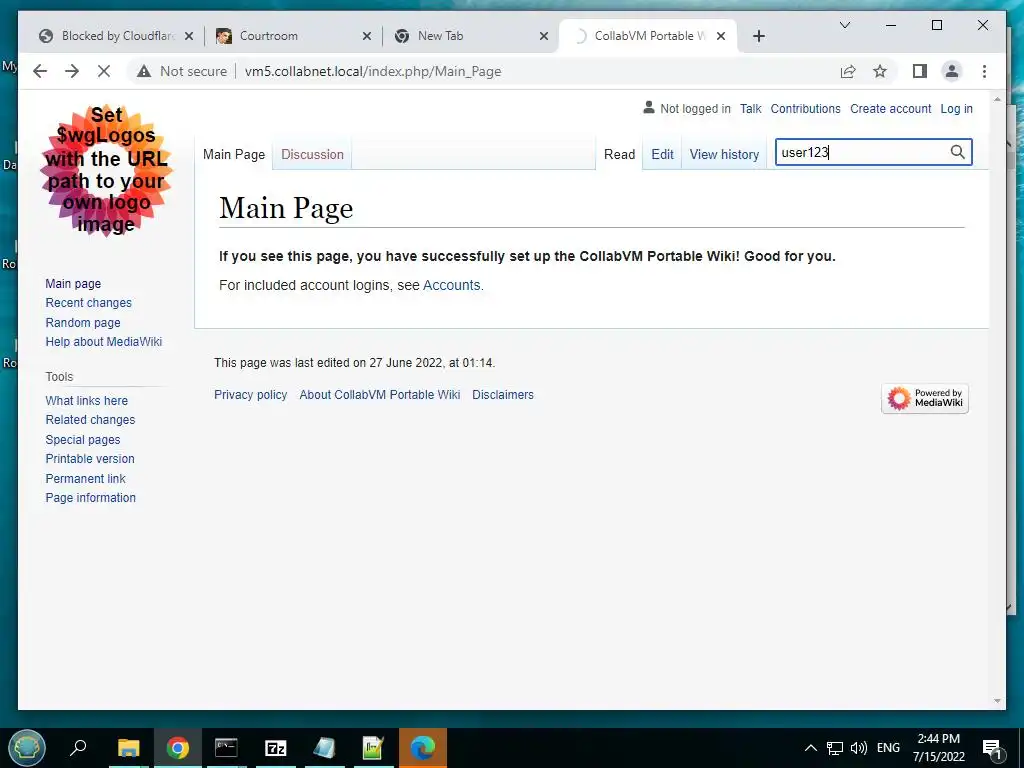This screenshot has height=768, width=1024.
Task: Open the Chrome profile avatar
Action: 952,71
